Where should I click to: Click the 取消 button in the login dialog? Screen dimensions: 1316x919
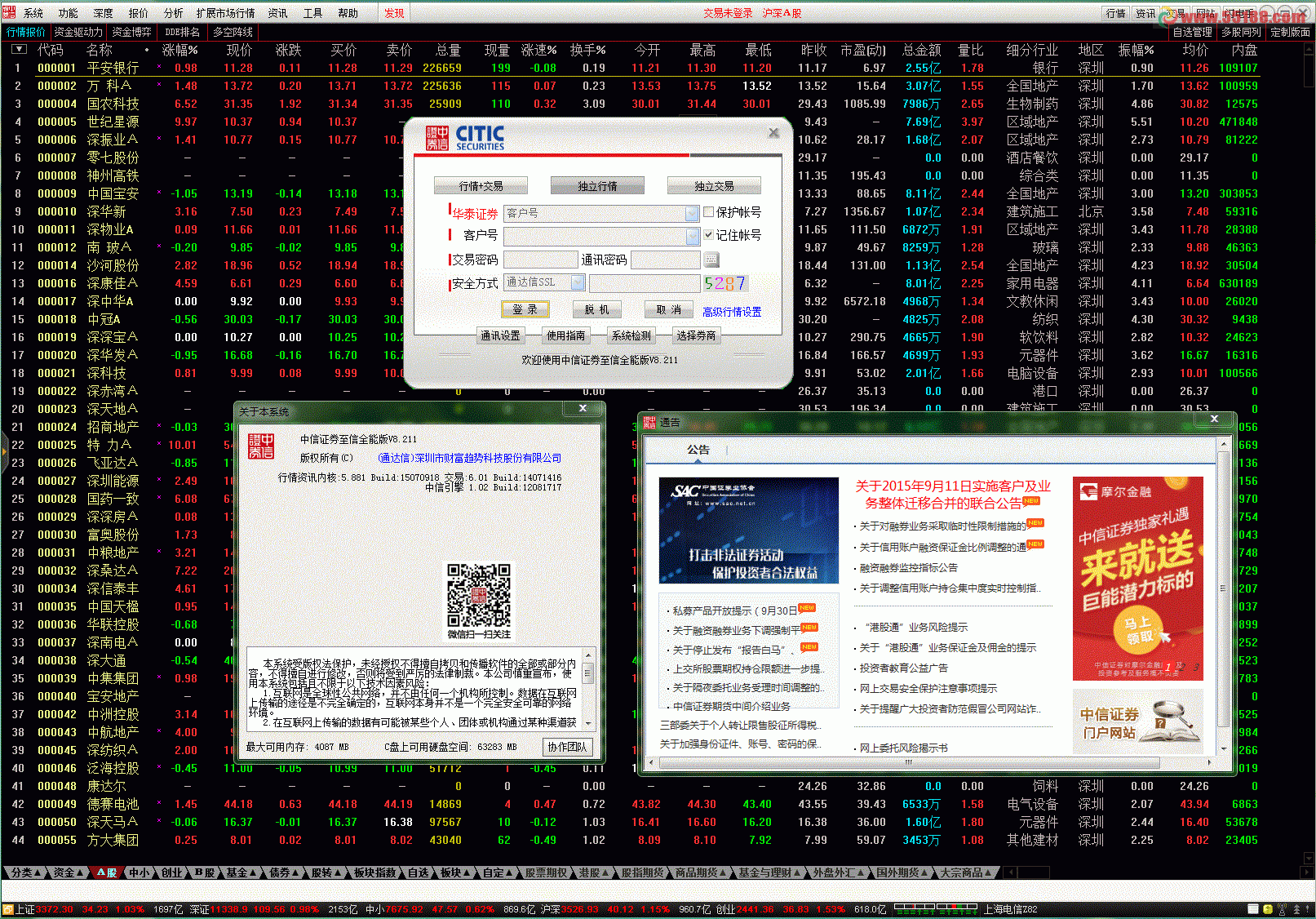pyautogui.click(x=668, y=309)
